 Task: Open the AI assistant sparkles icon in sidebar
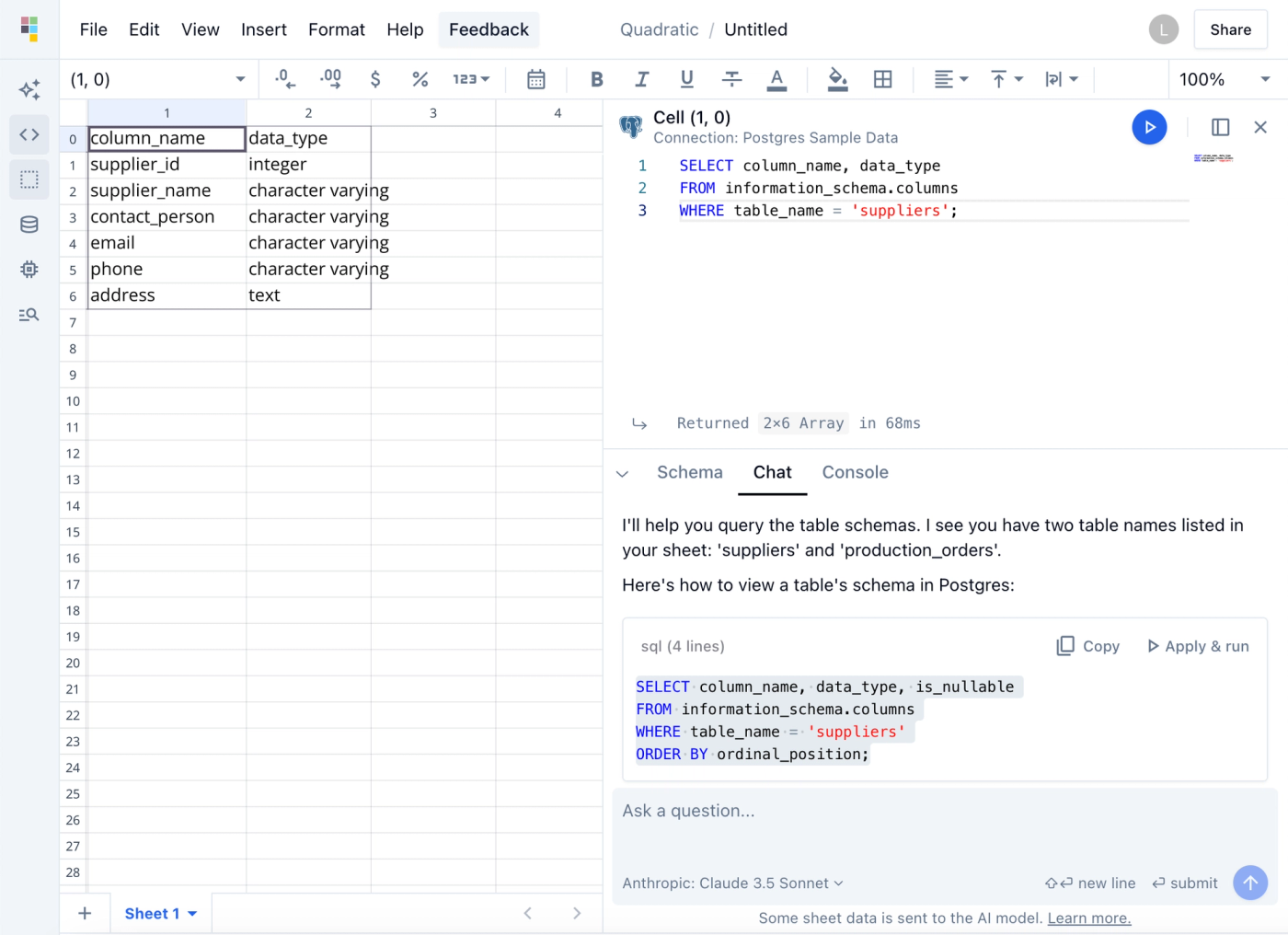[29, 89]
